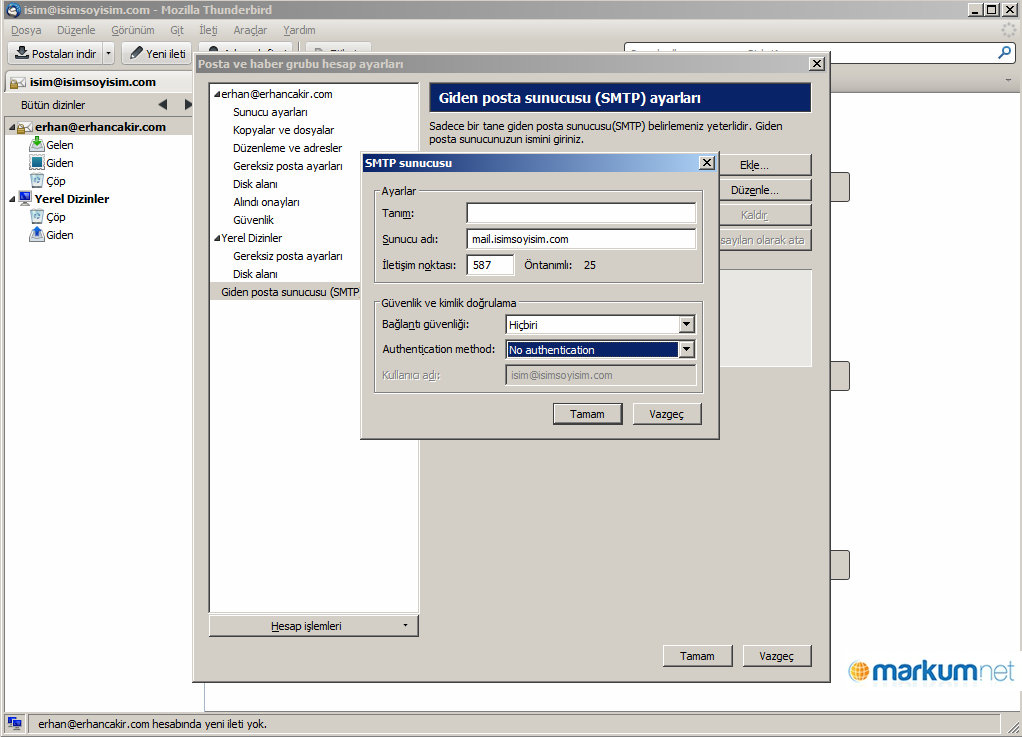Click the erhan@erhancakir.com account mail icon
The width and height of the screenshot is (1022, 737).
coord(25,127)
